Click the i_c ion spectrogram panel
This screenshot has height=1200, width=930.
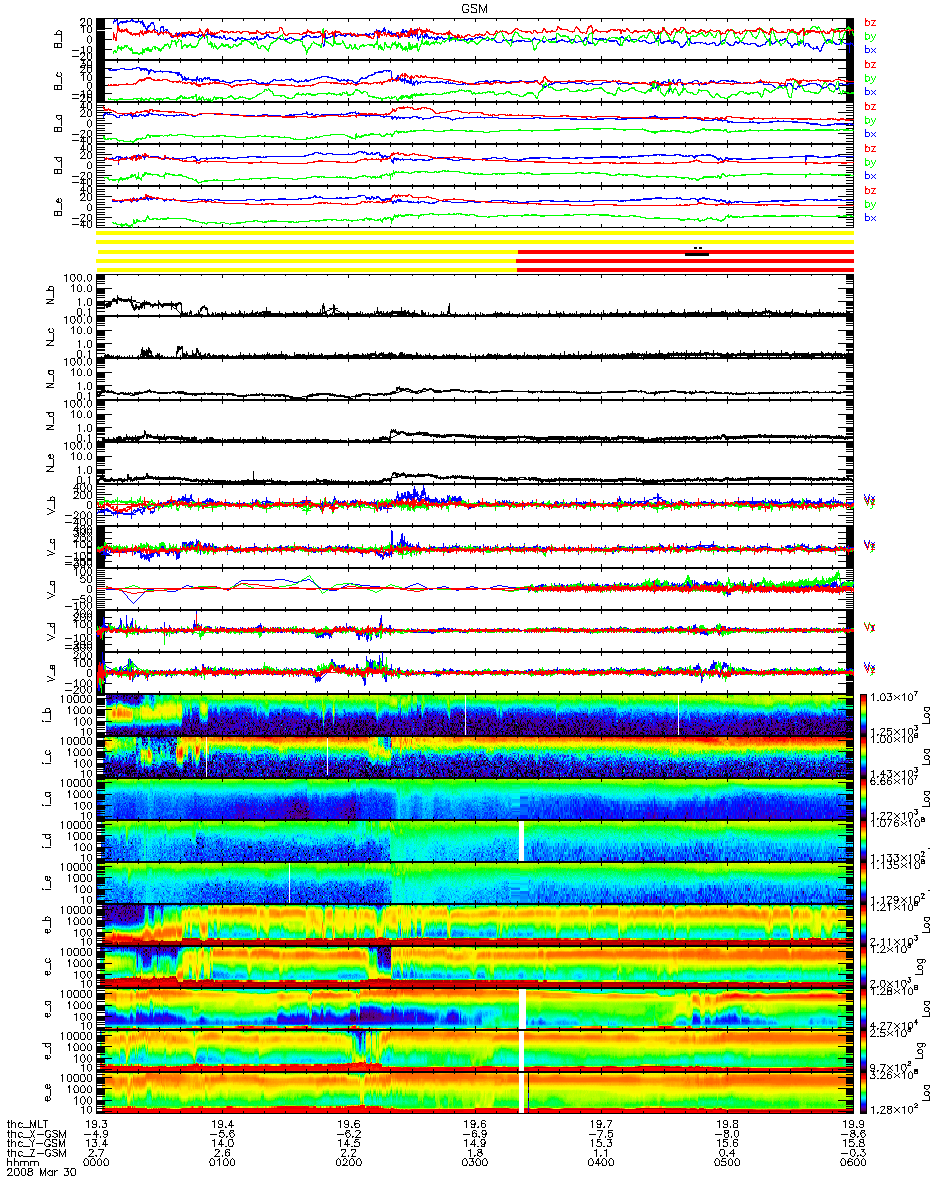(x=475, y=757)
